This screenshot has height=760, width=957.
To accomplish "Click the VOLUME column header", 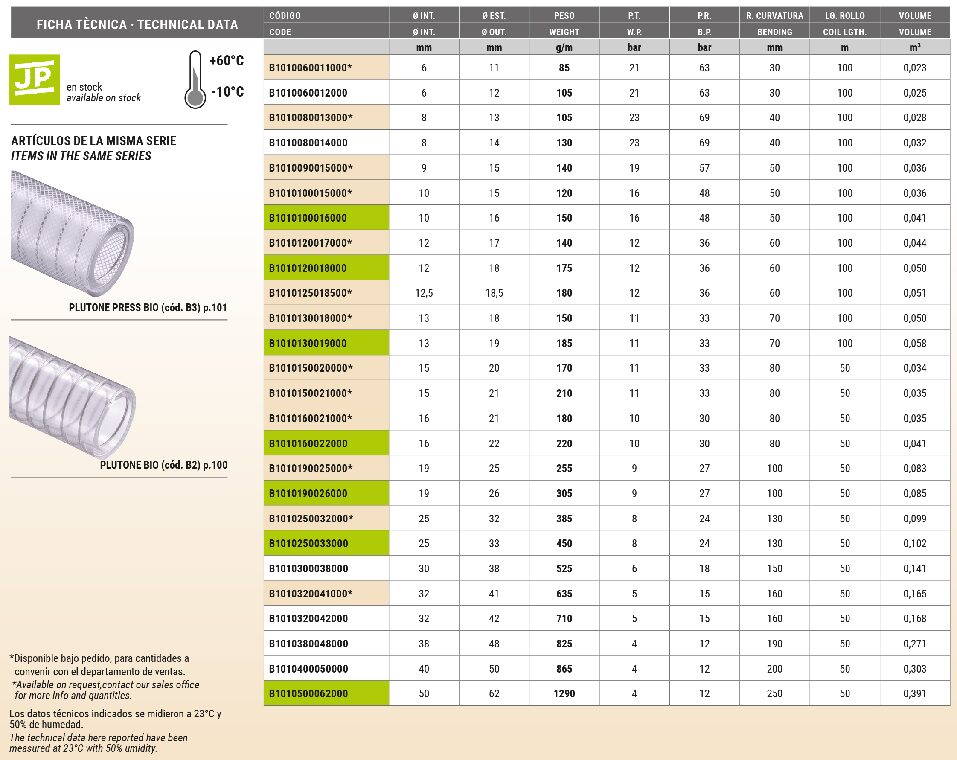I will click(x=914, y=16).
